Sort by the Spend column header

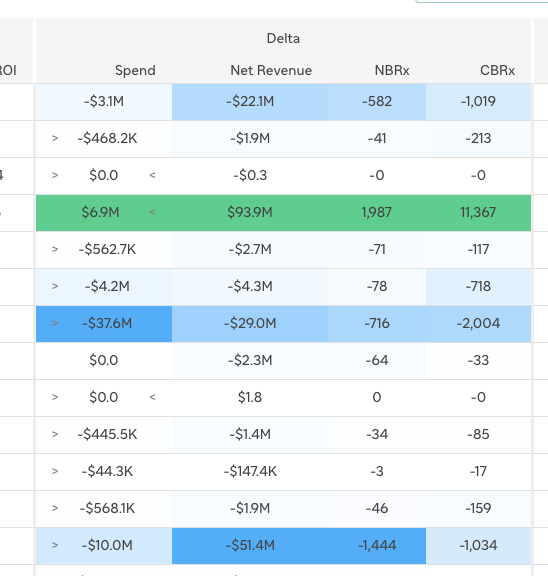tap(135, 70)
